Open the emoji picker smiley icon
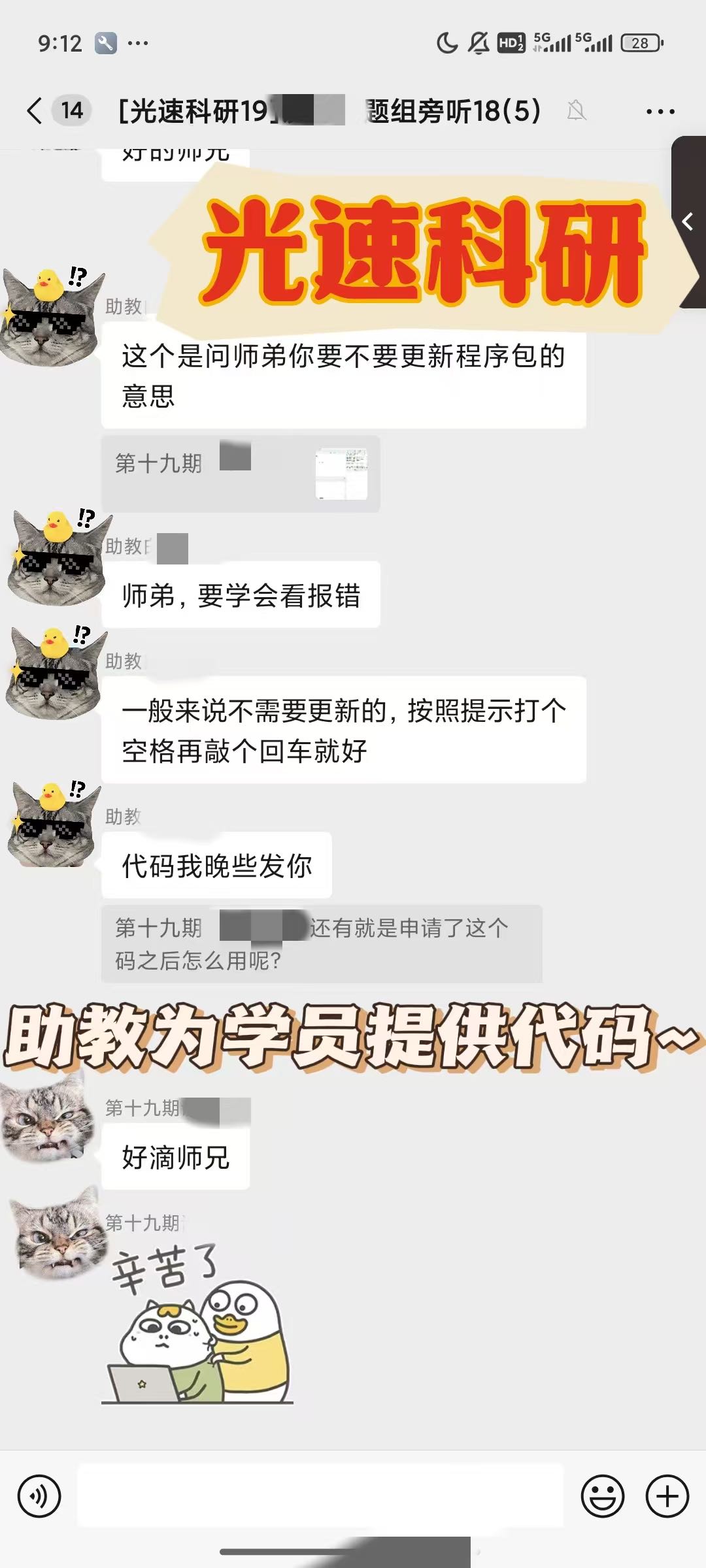This screenshot has height=1568, width=706. click(603, 1496)
